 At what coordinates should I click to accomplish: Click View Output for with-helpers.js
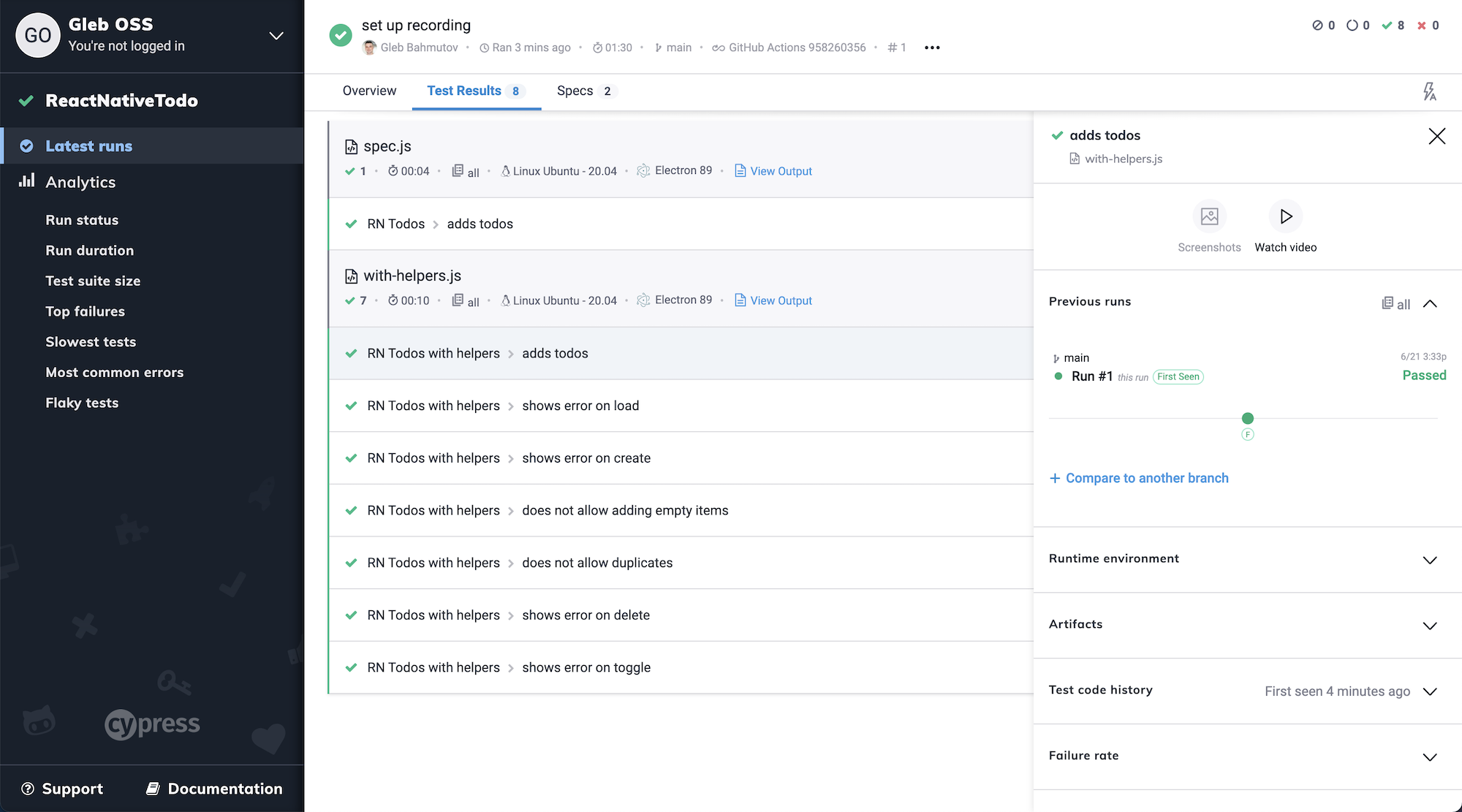click(773, 300)
